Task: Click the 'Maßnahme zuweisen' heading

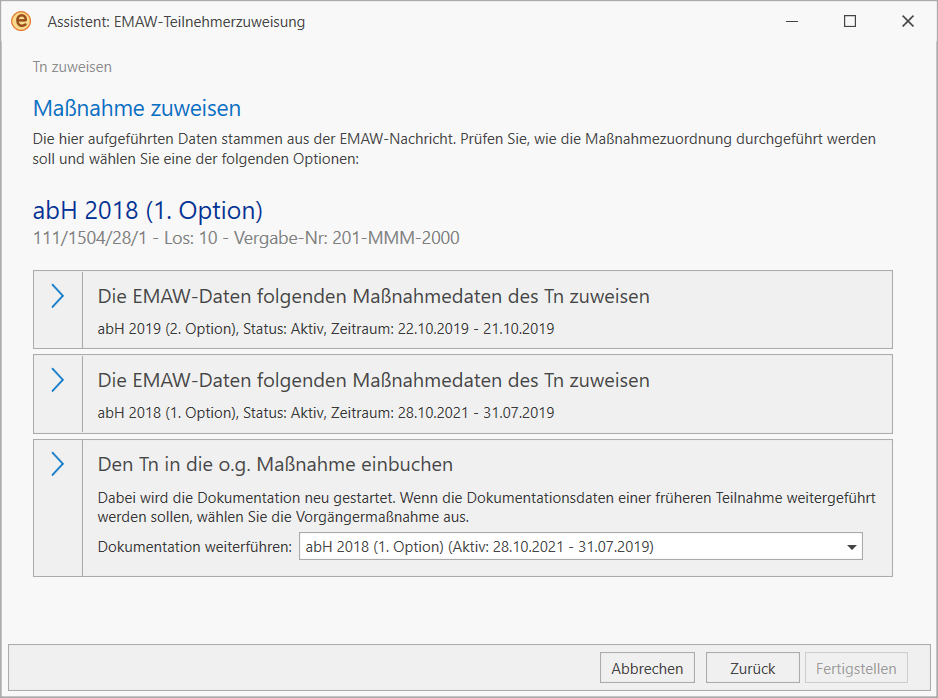Action: coord(137,108)
